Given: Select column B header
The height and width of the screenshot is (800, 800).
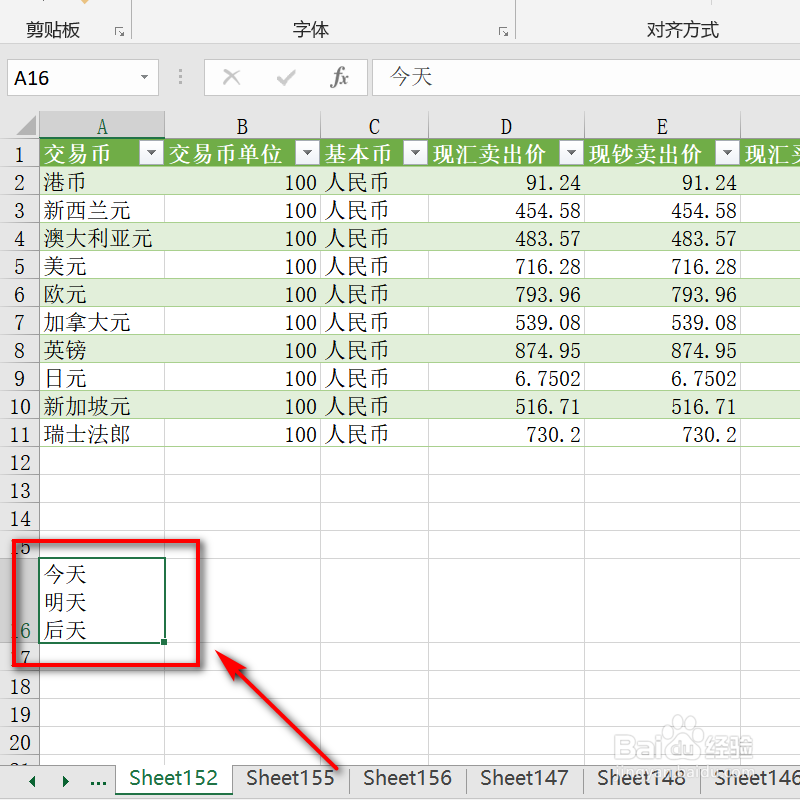Looking at the screenshot, I should click(242, 126).
